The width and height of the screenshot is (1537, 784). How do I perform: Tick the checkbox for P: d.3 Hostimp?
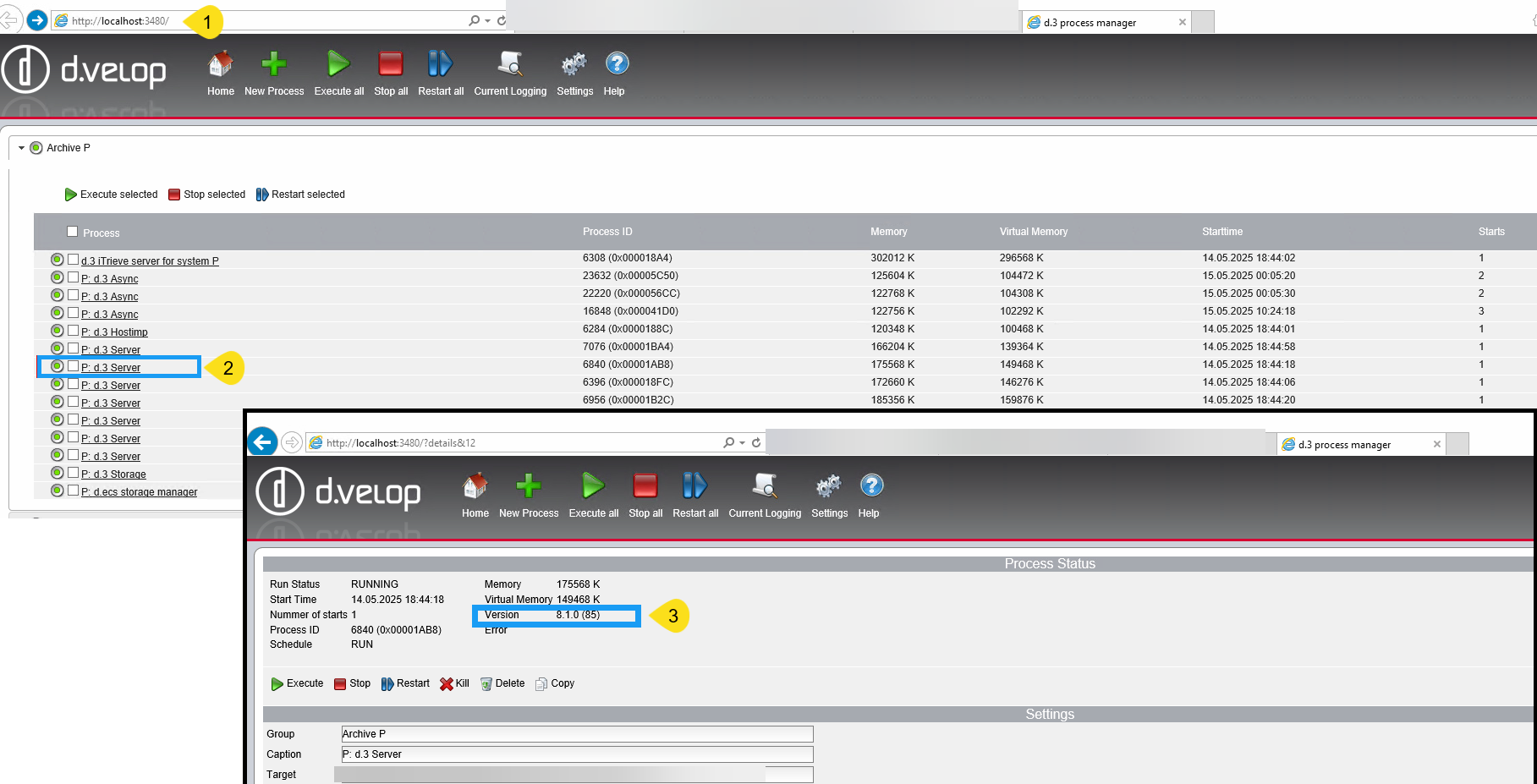(72, 331)
